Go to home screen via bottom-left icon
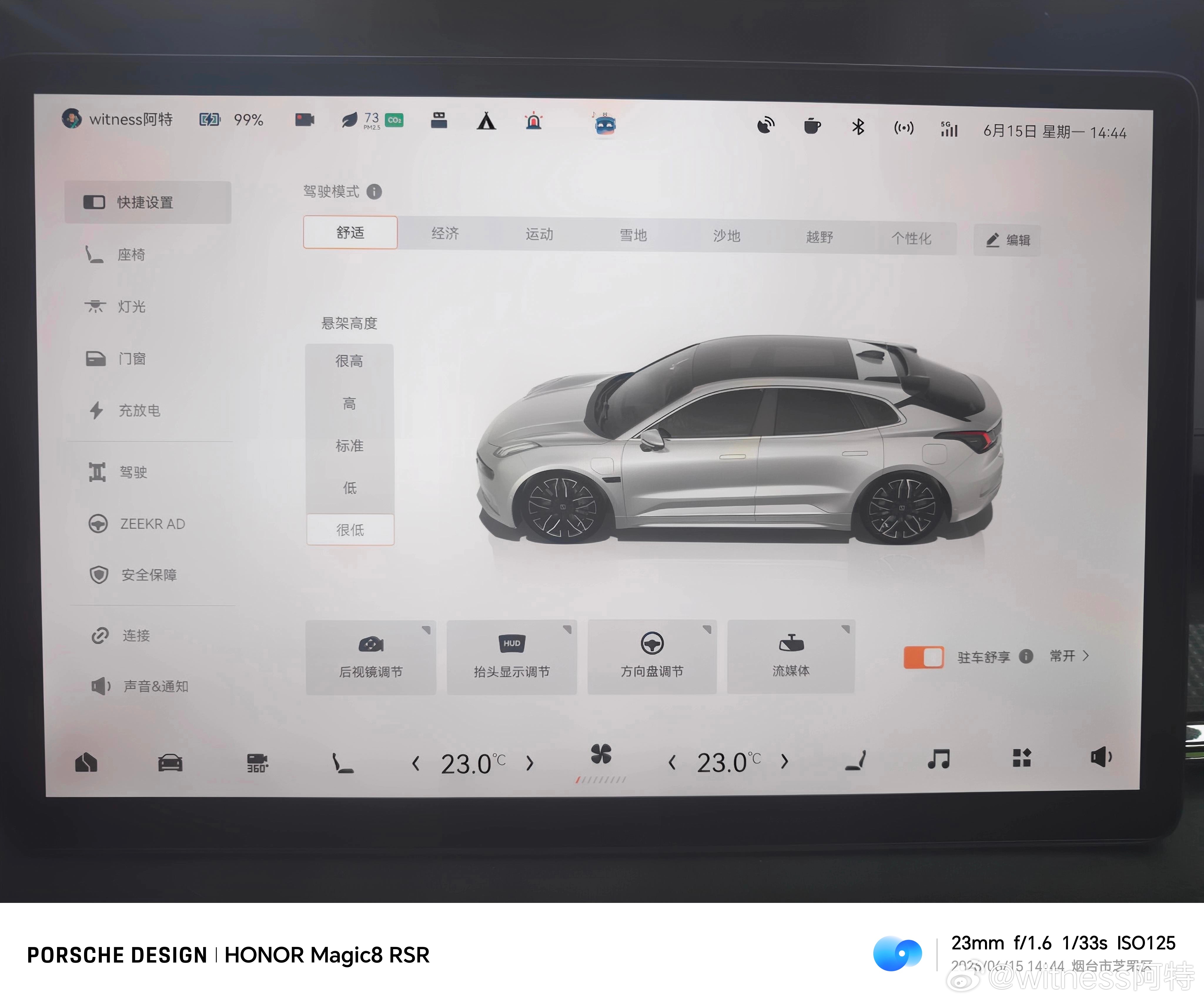This screenshot has height=1004, width=1204. (x=86, y=762)
